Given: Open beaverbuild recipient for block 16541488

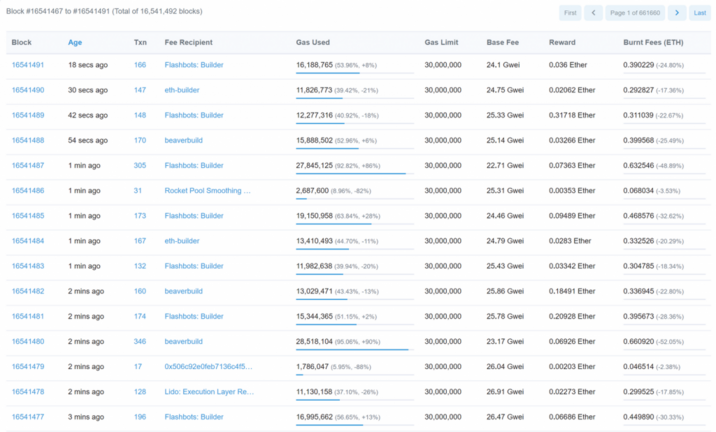Looking at the screenshot, I should pyautogui.click(x=184, y=140).
